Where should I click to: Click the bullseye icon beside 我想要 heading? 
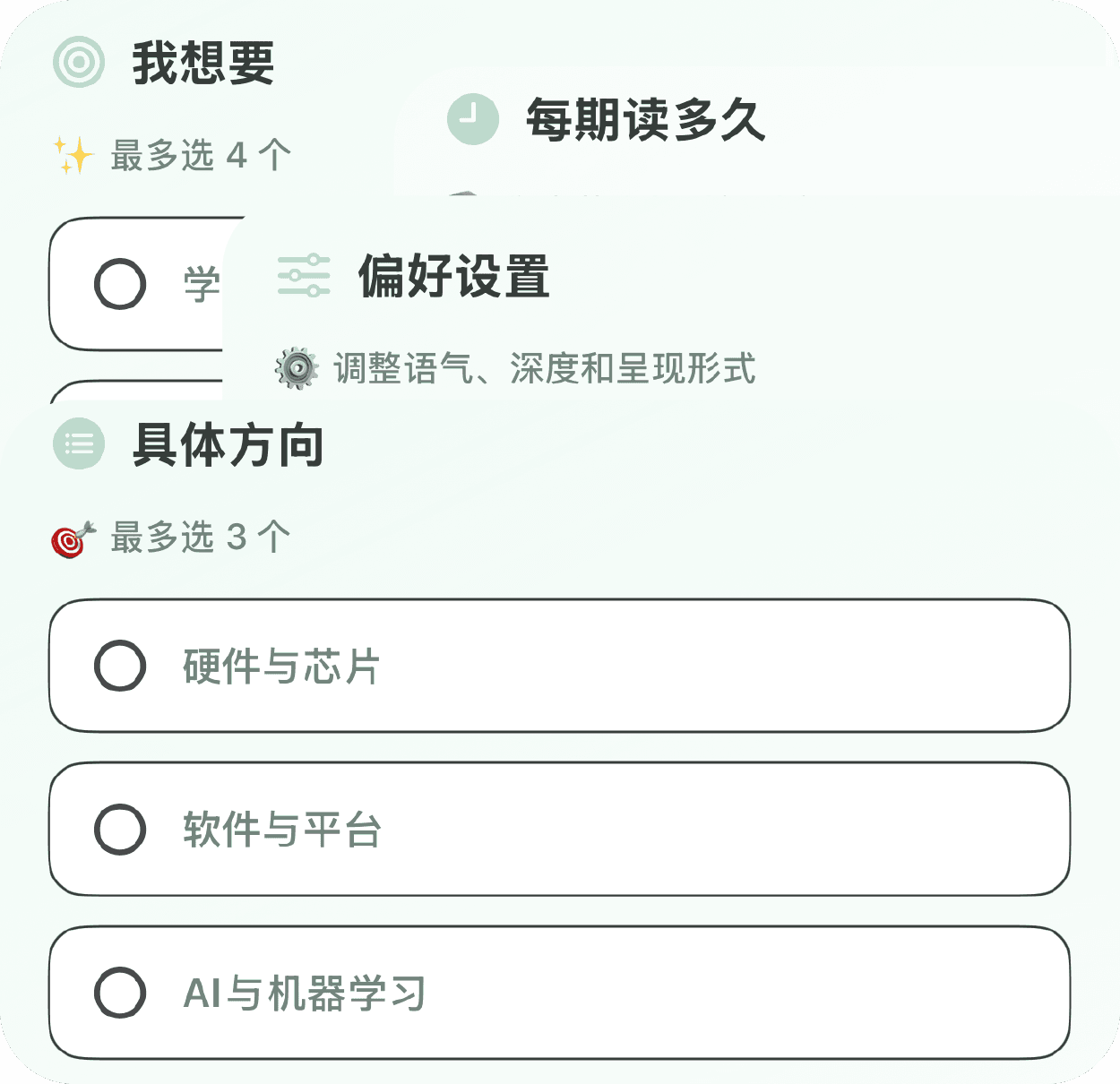click(79, 61)
